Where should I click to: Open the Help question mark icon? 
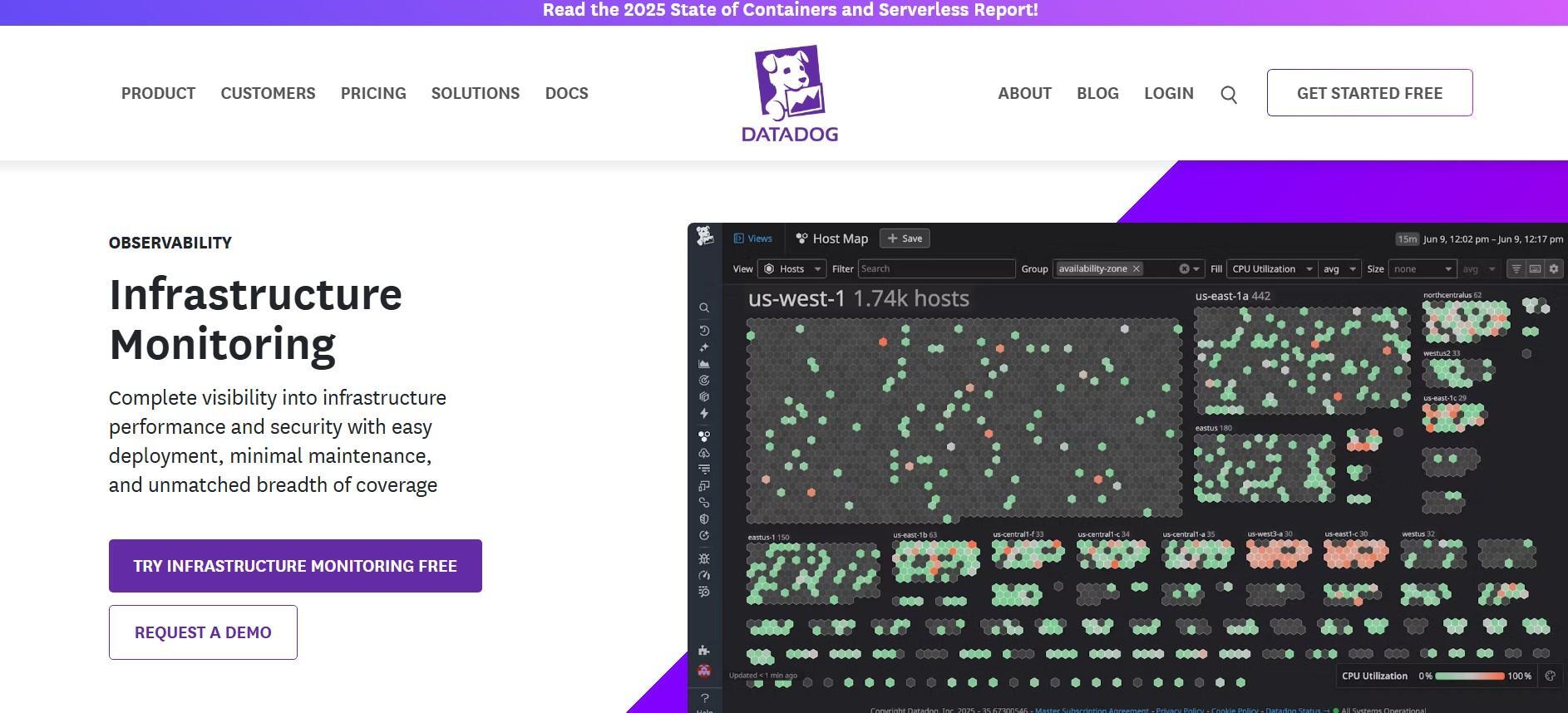click(704, 698)
